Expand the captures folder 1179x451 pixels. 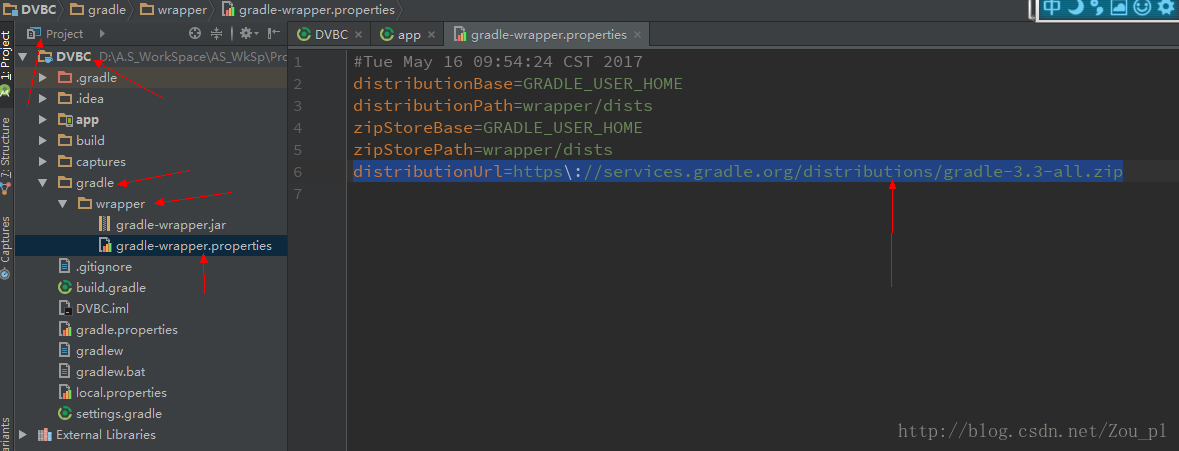click(43, 162)
